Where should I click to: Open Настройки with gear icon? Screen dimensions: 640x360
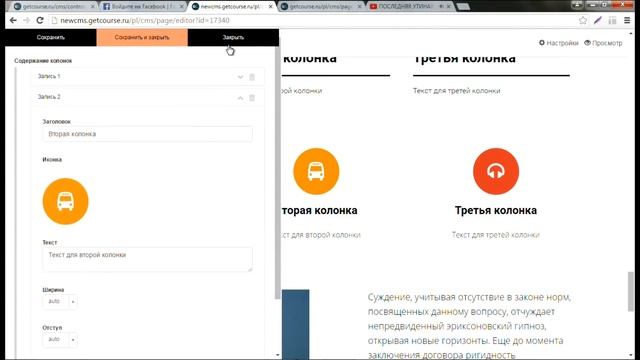click(558, 43)
